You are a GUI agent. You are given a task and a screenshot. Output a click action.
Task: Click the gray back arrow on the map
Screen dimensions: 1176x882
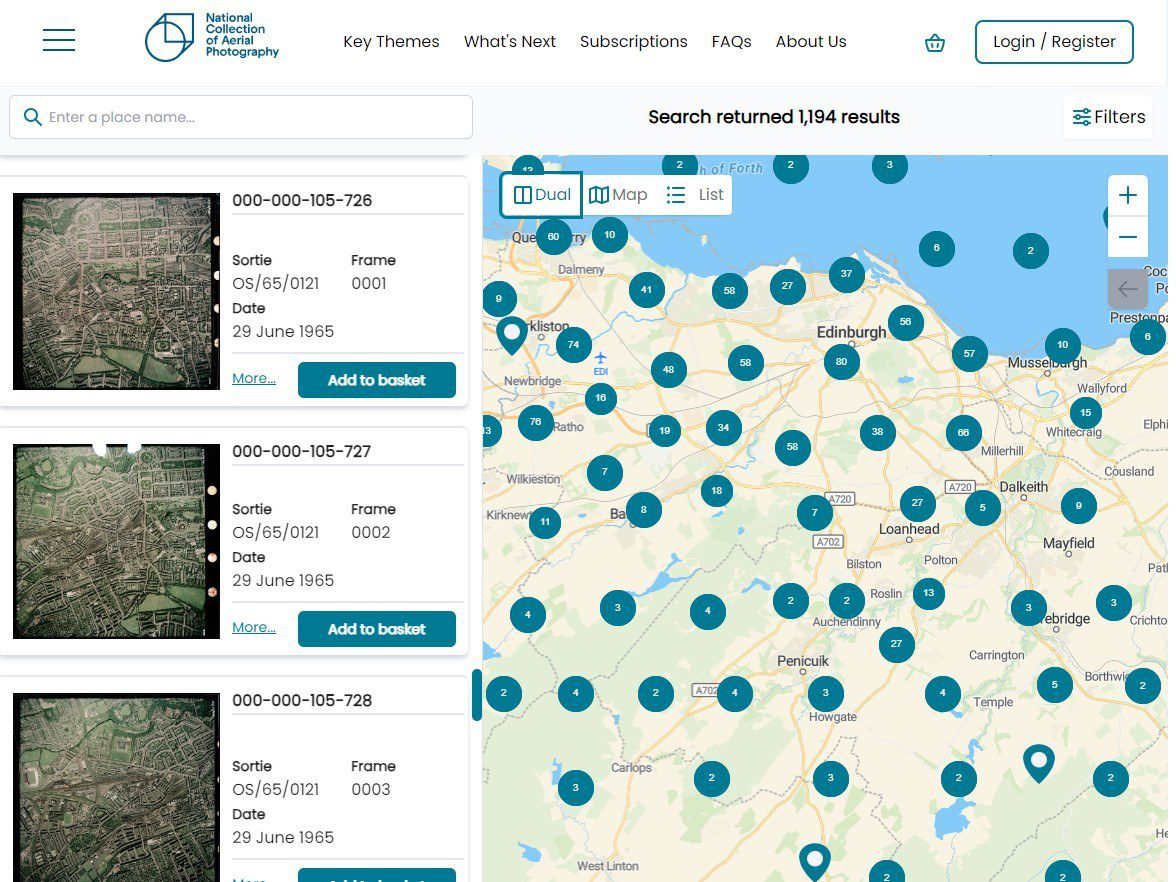(1127, 289)
